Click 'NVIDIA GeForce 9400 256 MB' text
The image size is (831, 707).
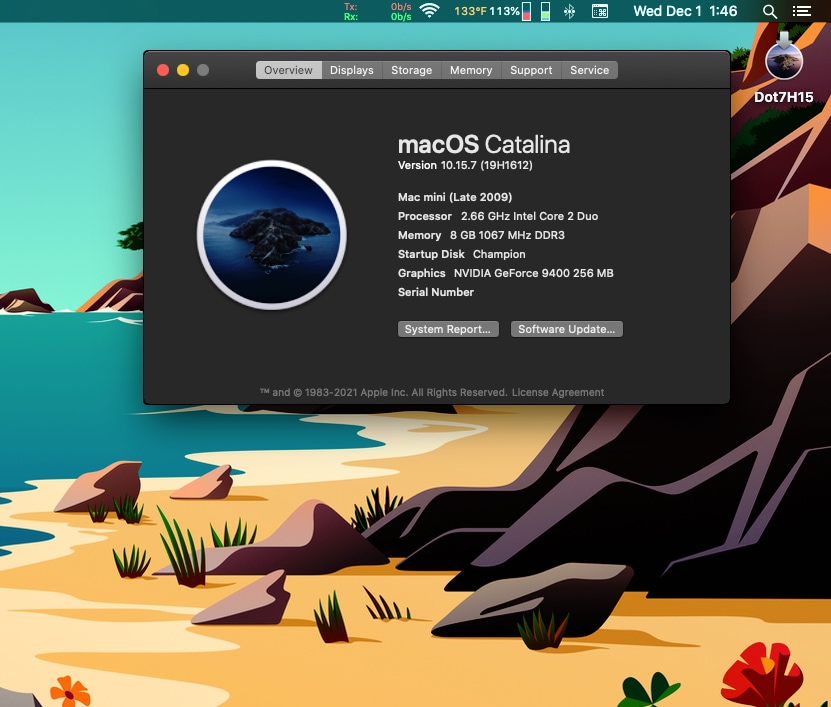tap(534, 273)
